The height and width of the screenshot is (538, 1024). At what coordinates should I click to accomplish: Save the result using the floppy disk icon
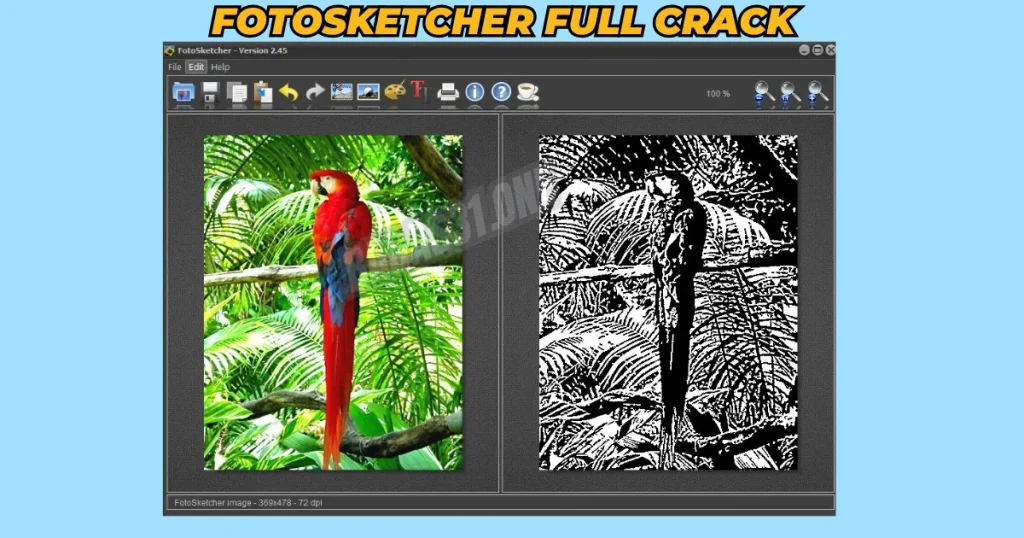(x=210, y=93)
